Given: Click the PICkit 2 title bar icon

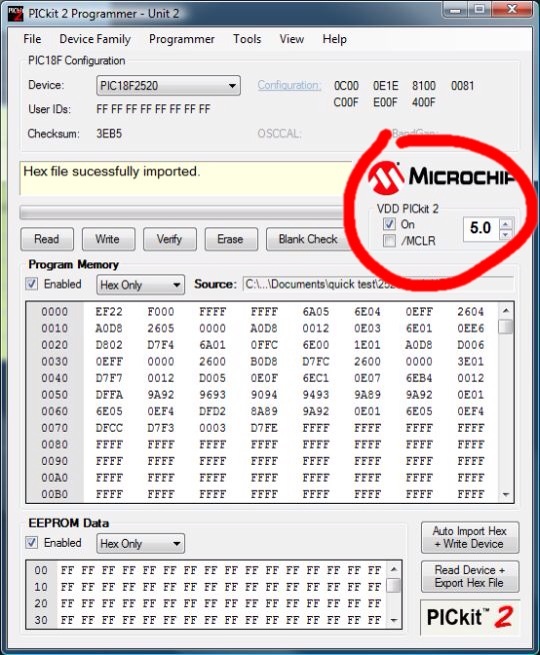Looking at the screenshot, I should 16,14.
